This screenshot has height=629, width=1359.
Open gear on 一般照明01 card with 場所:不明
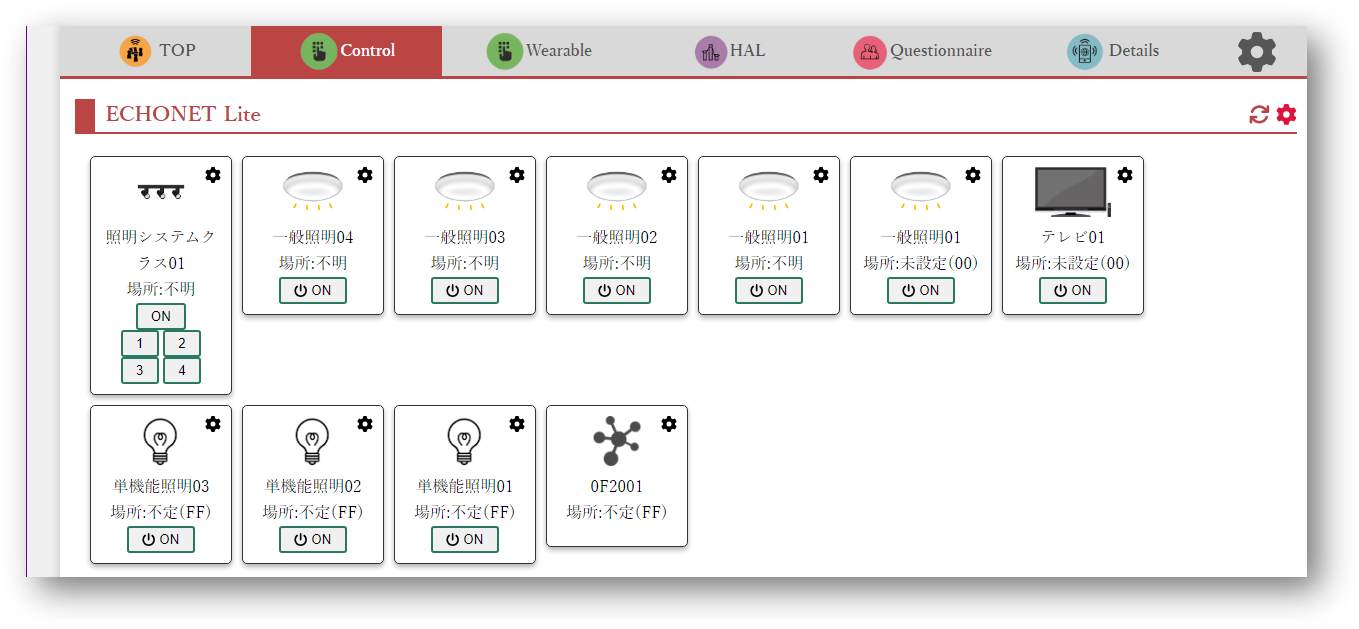pos(821,175)
